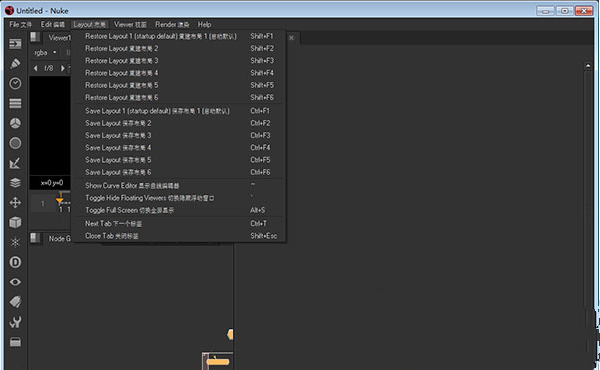Open the Color nodes wheel icon
Viewport: 600px width, 370px height.
[x=15, y=123]
